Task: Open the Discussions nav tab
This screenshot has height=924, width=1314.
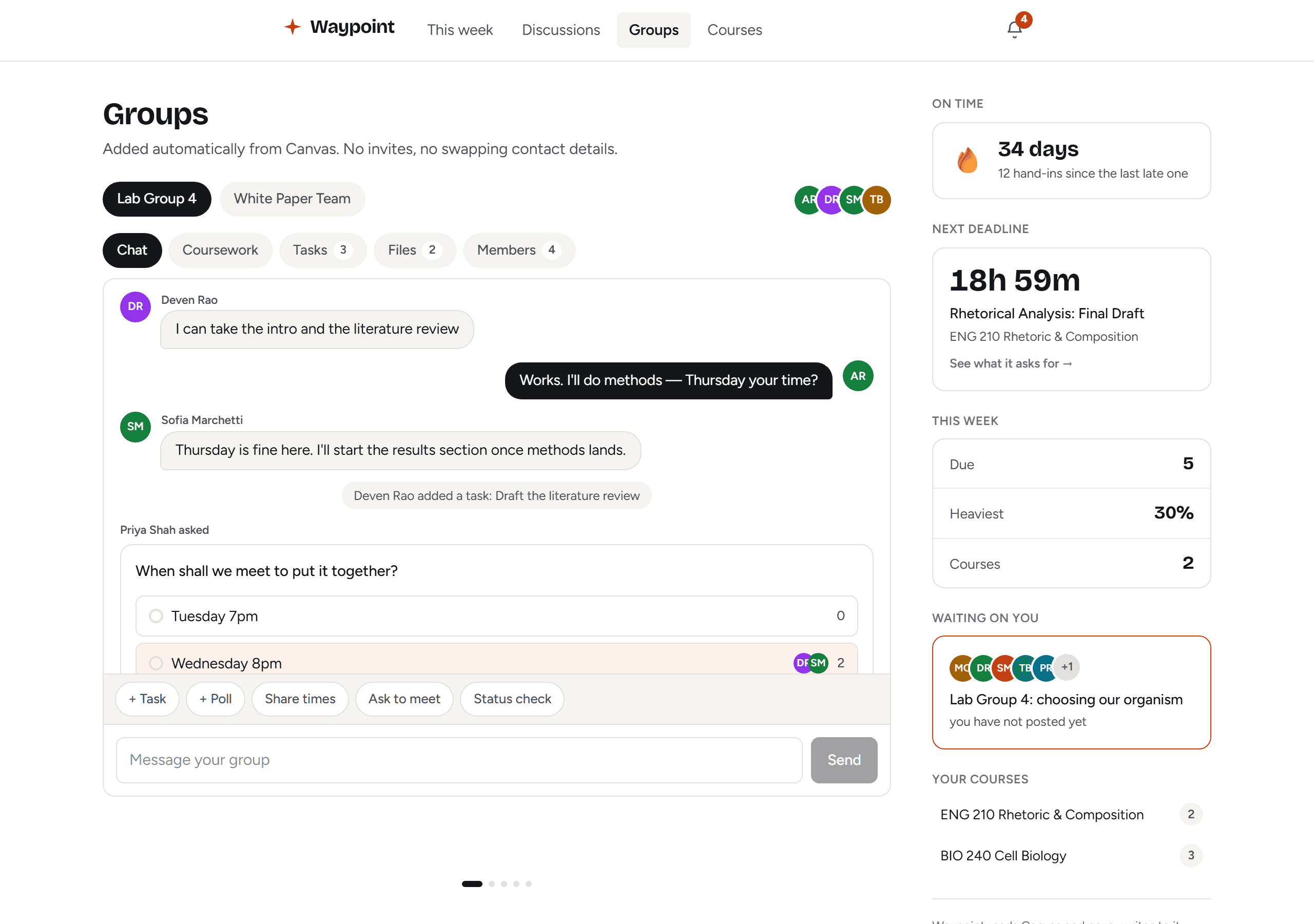Action: click(561, 30)
